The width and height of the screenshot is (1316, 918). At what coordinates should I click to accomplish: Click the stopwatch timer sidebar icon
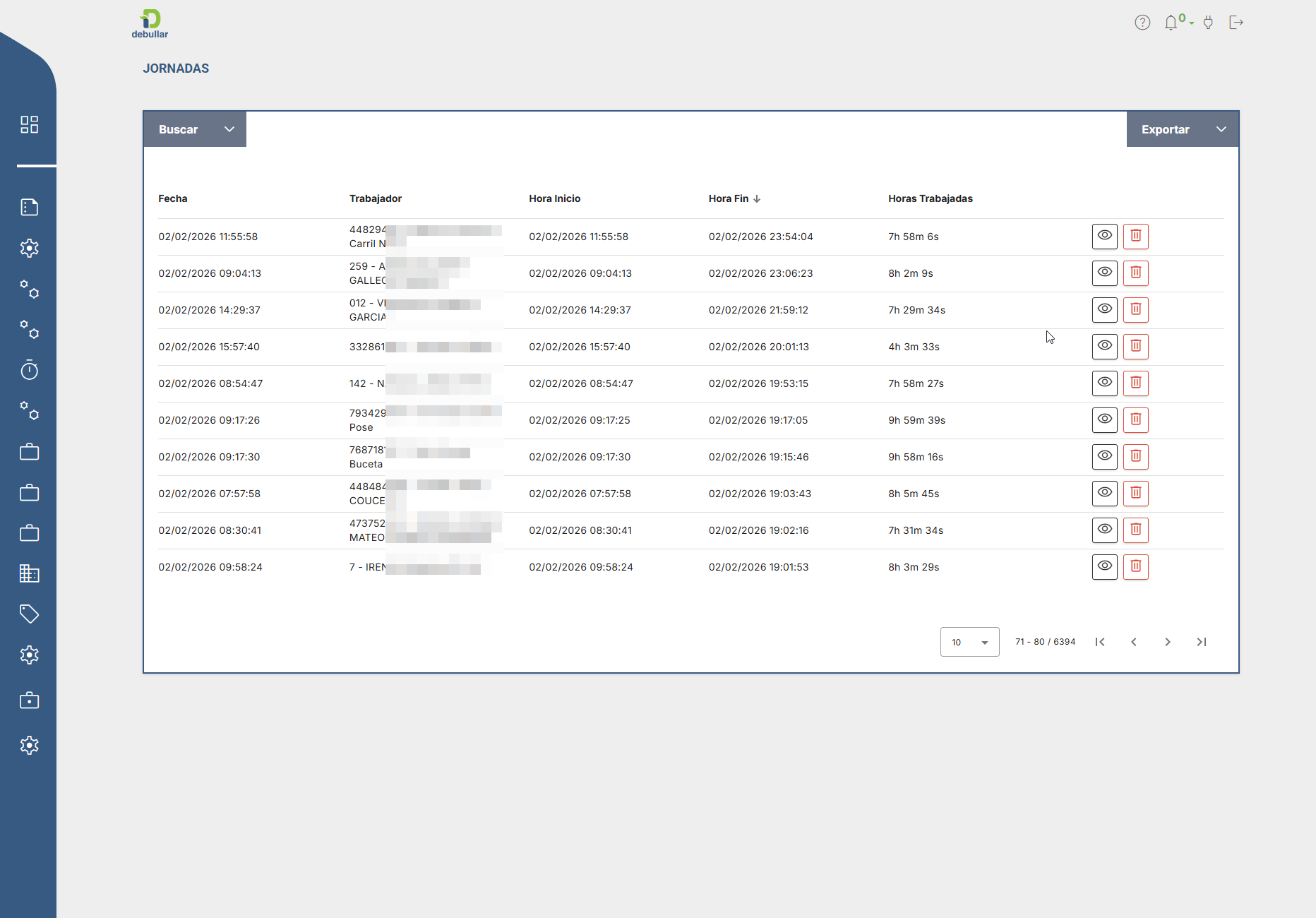(29, 370)
